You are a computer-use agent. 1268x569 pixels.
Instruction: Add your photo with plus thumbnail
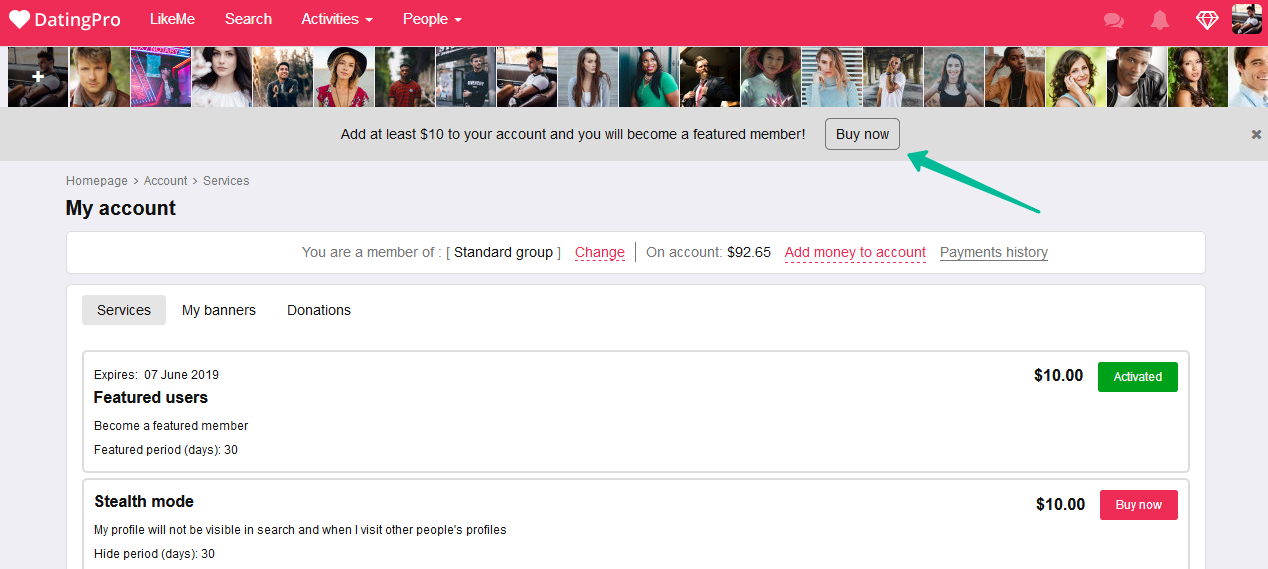click(x=38, y=77)
